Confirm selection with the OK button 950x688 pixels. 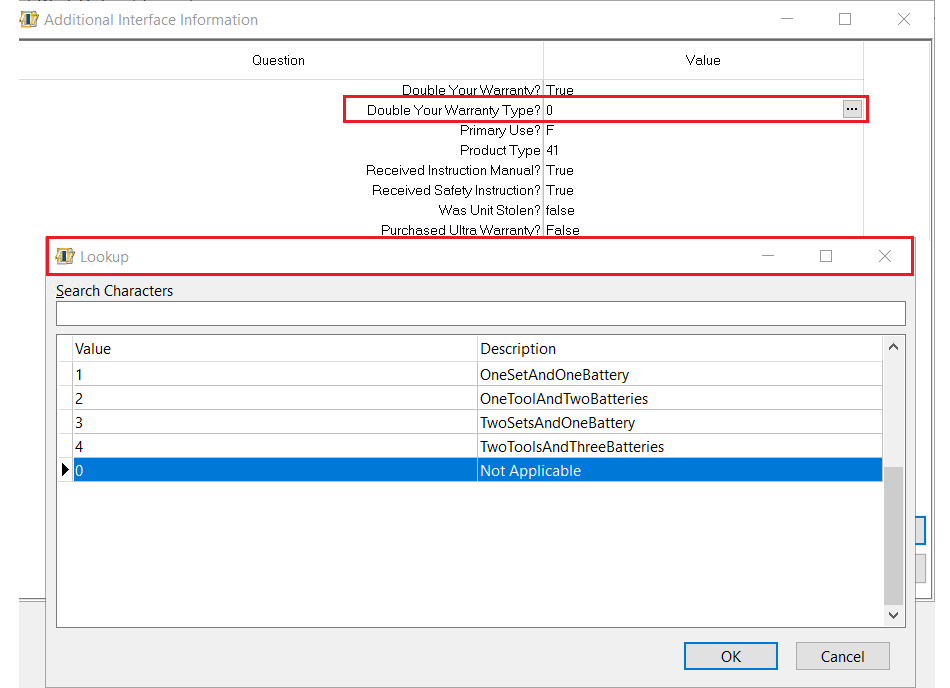(730, 656)
